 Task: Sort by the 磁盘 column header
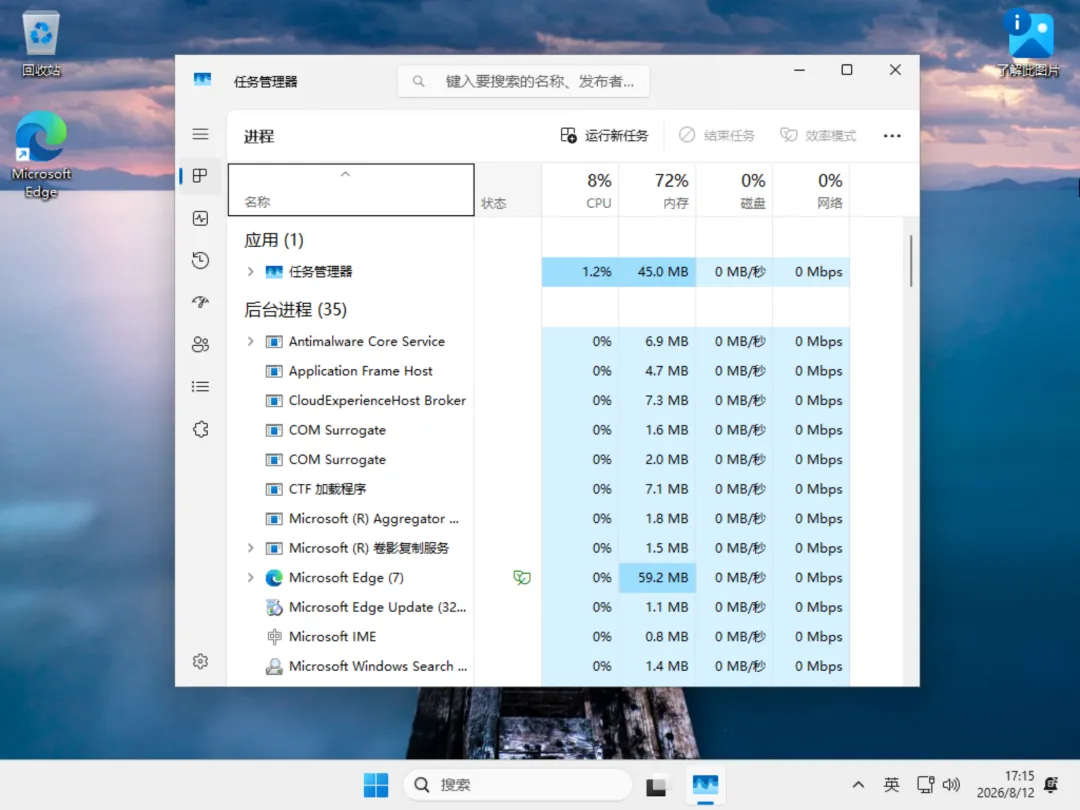[x=735, y=189]
